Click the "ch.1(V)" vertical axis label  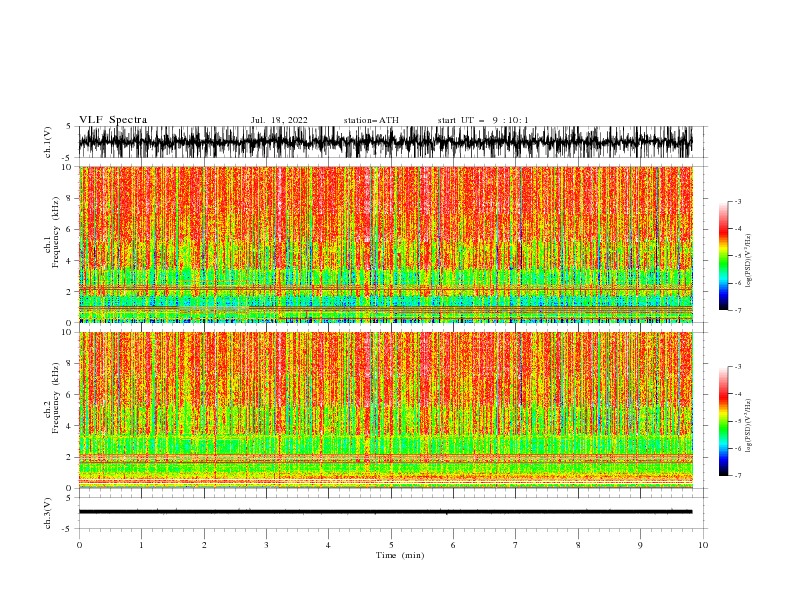pyautogui.click(x=48, y=142)
